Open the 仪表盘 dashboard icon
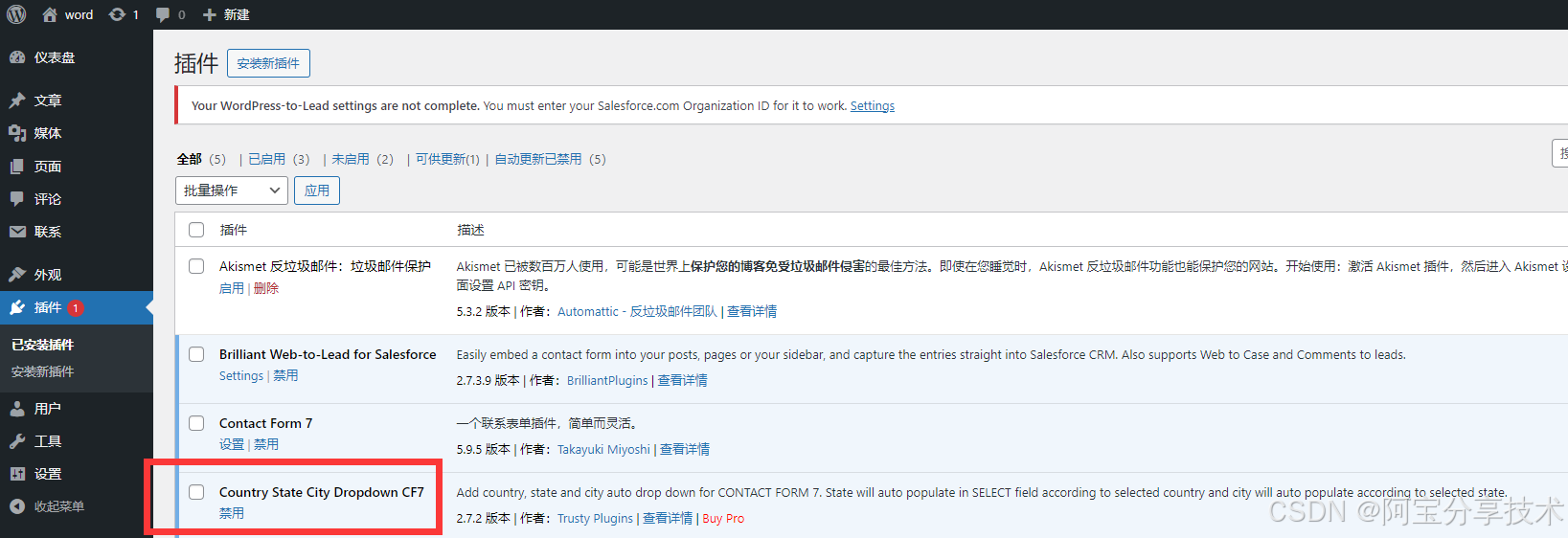Viewport: 1568px width, 538px height. (17, 57)
